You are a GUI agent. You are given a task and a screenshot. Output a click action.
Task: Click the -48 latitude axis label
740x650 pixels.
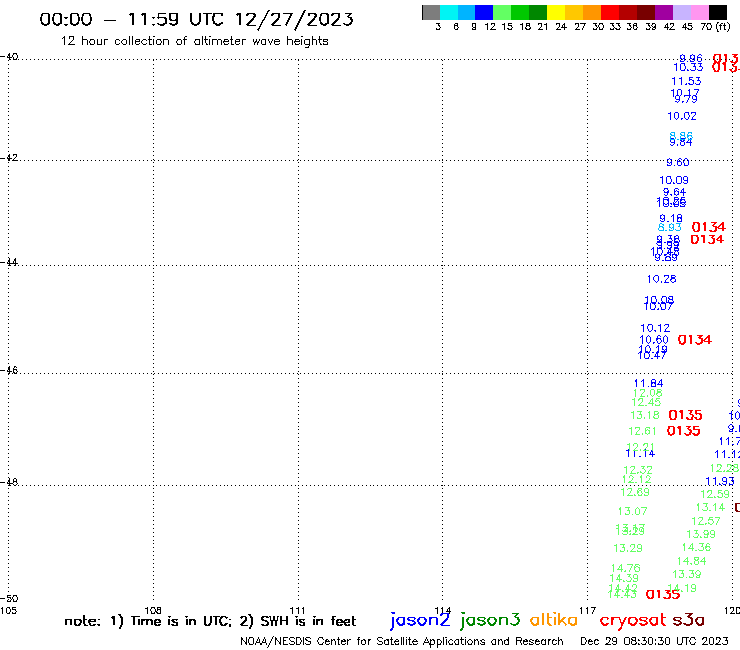click(9, 482)
